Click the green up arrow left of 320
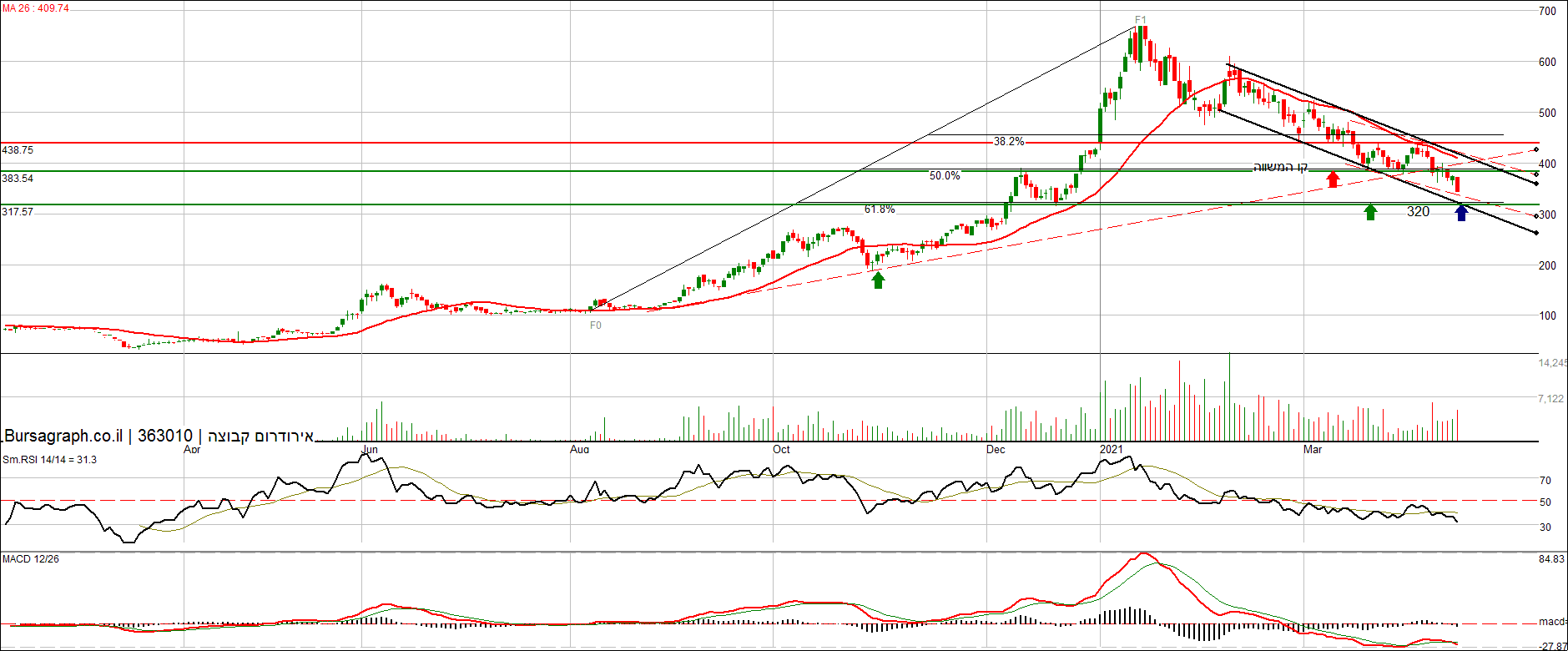 click(x=1370, y=212)
